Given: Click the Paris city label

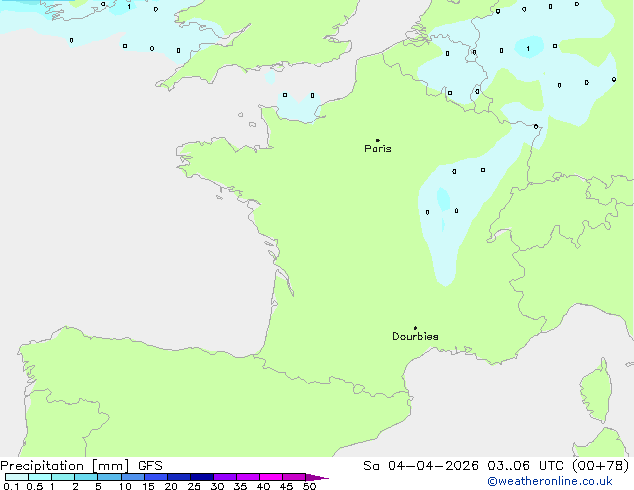Looking at the screenshot, I should (x=378, y=148).
